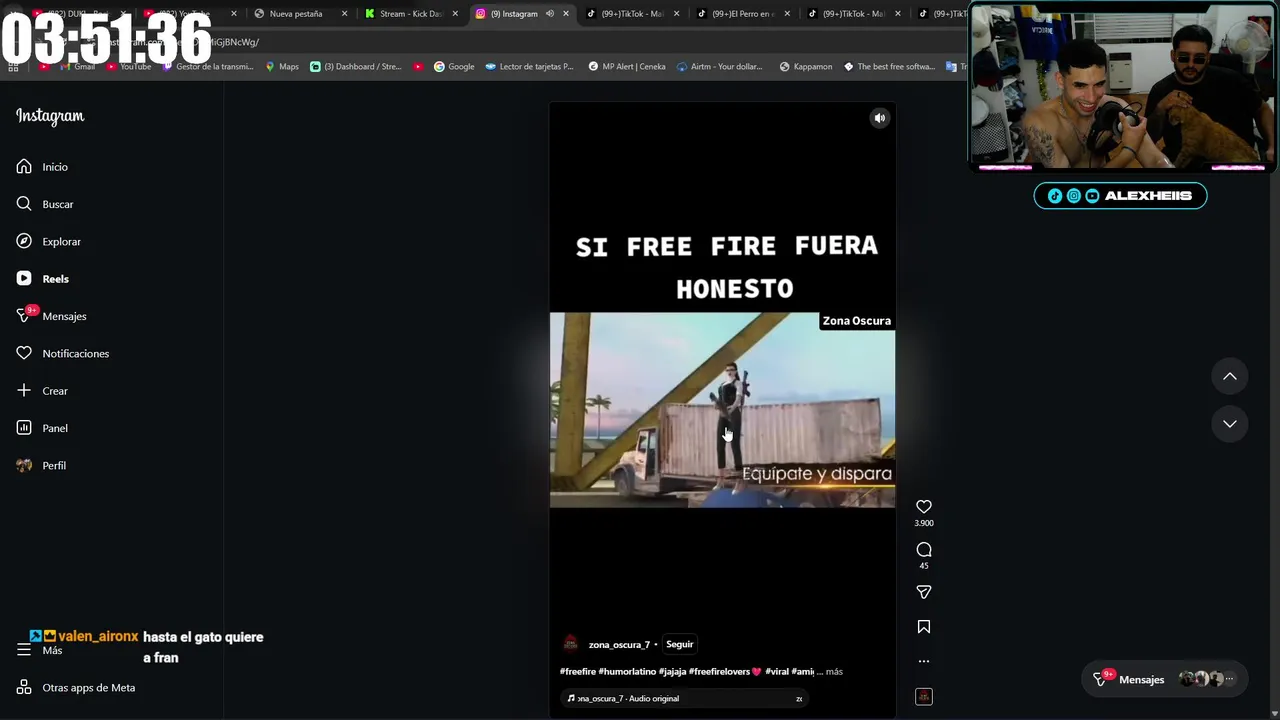Share the reel with paper-plane icon
This screenshot has width=1280, height=720.
(x=924, y=592)
